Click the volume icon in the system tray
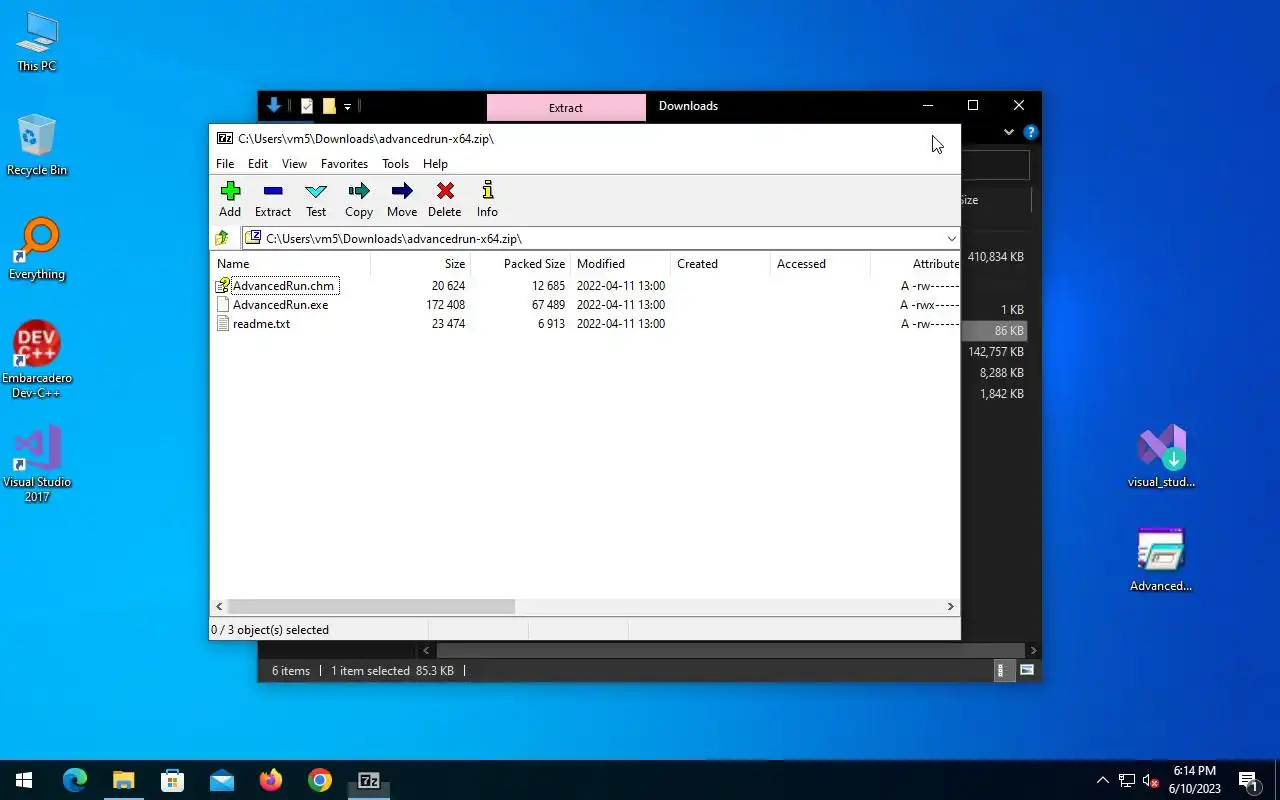Image resolution: width=1280 pixels, height=800 pixels. click(x=1151, y=780)
